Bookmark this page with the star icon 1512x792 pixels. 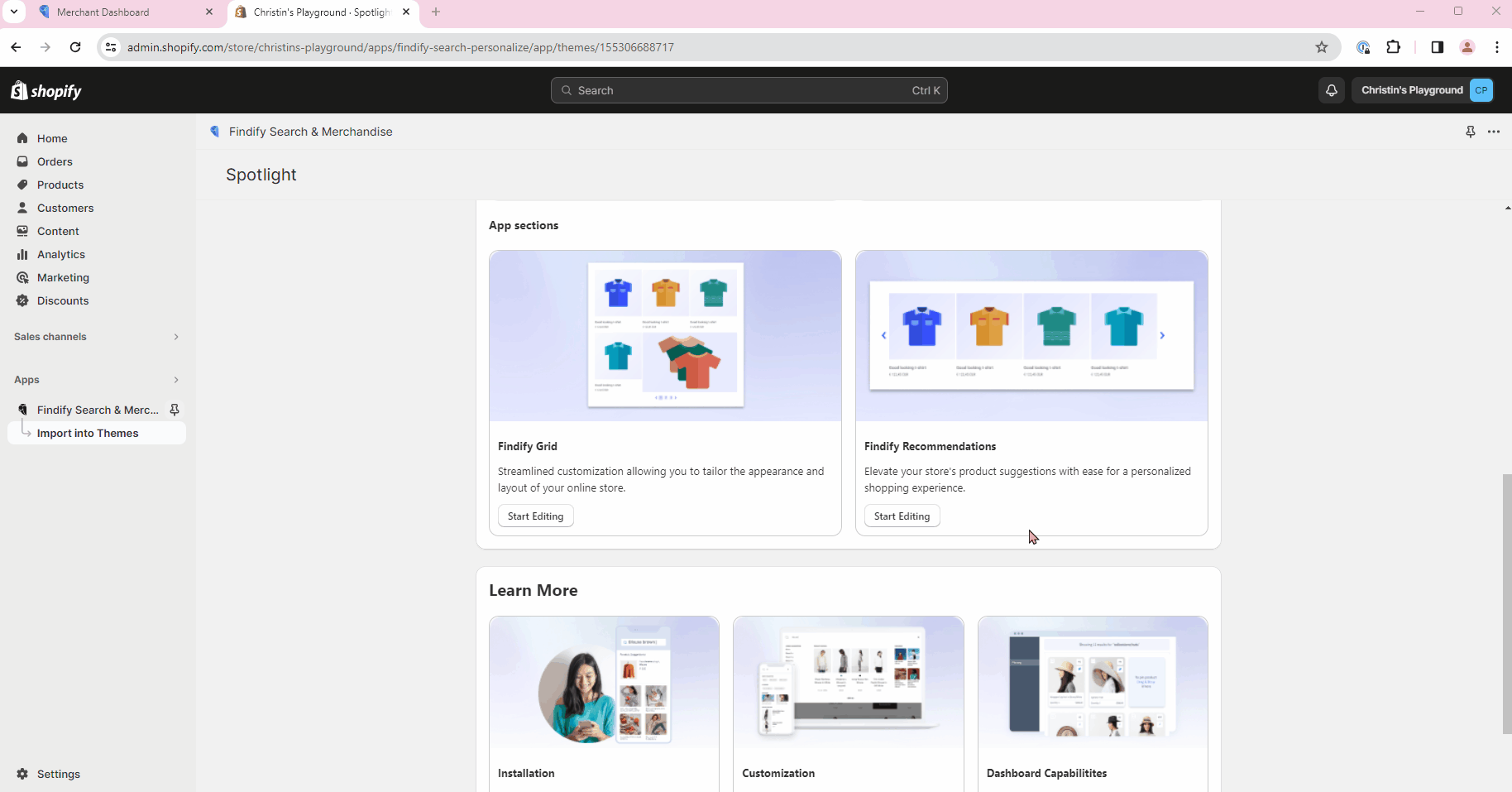(1322, 47)
